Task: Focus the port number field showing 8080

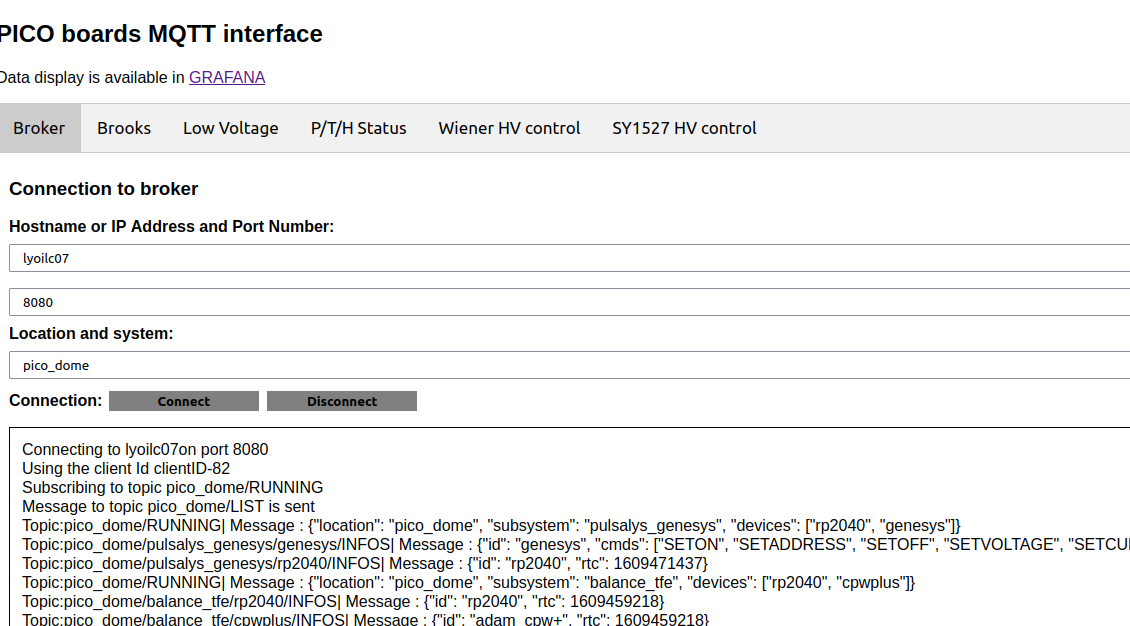Action: (x=570, y=302)
